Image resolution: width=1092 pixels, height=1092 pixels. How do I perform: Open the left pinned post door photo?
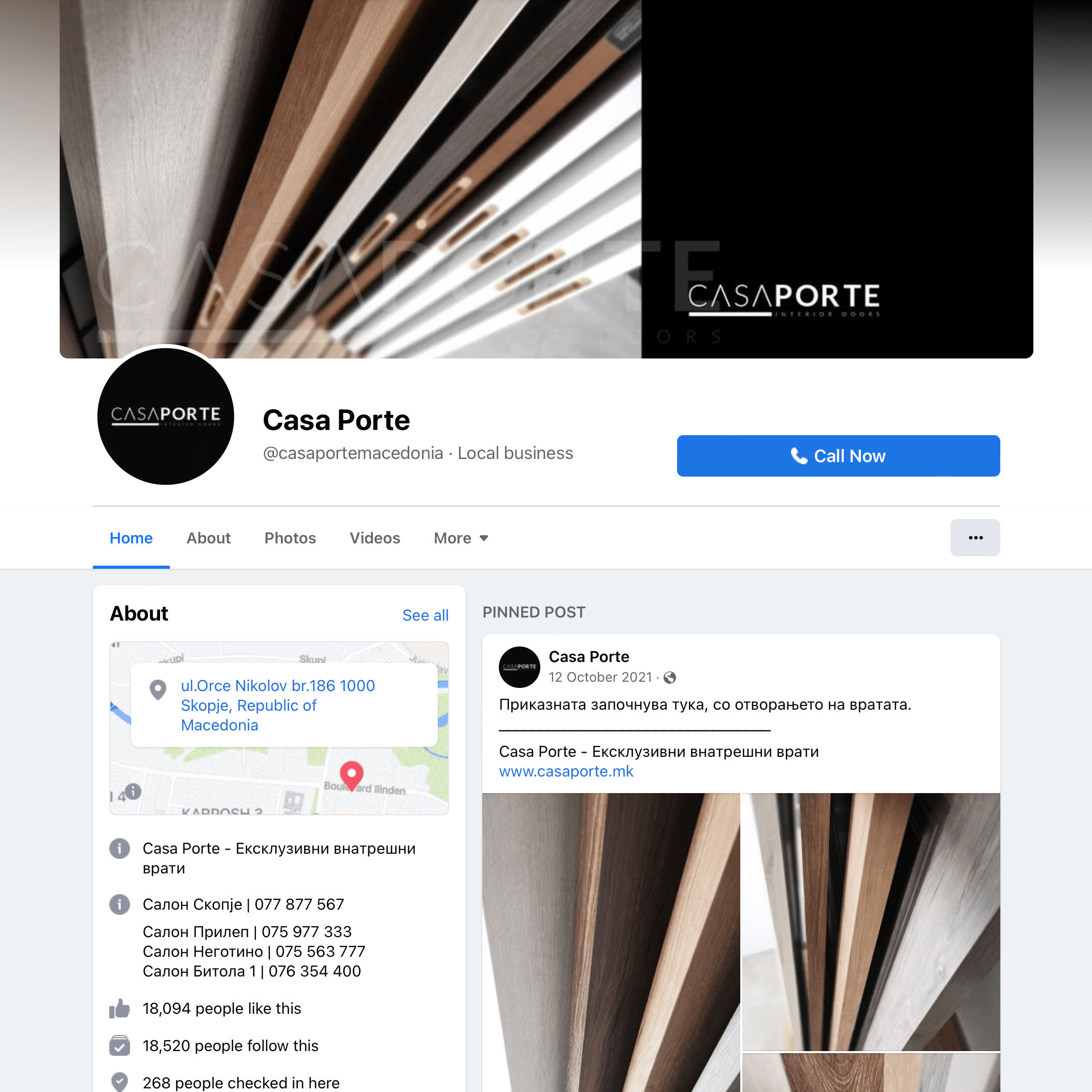tap(611, 942)
